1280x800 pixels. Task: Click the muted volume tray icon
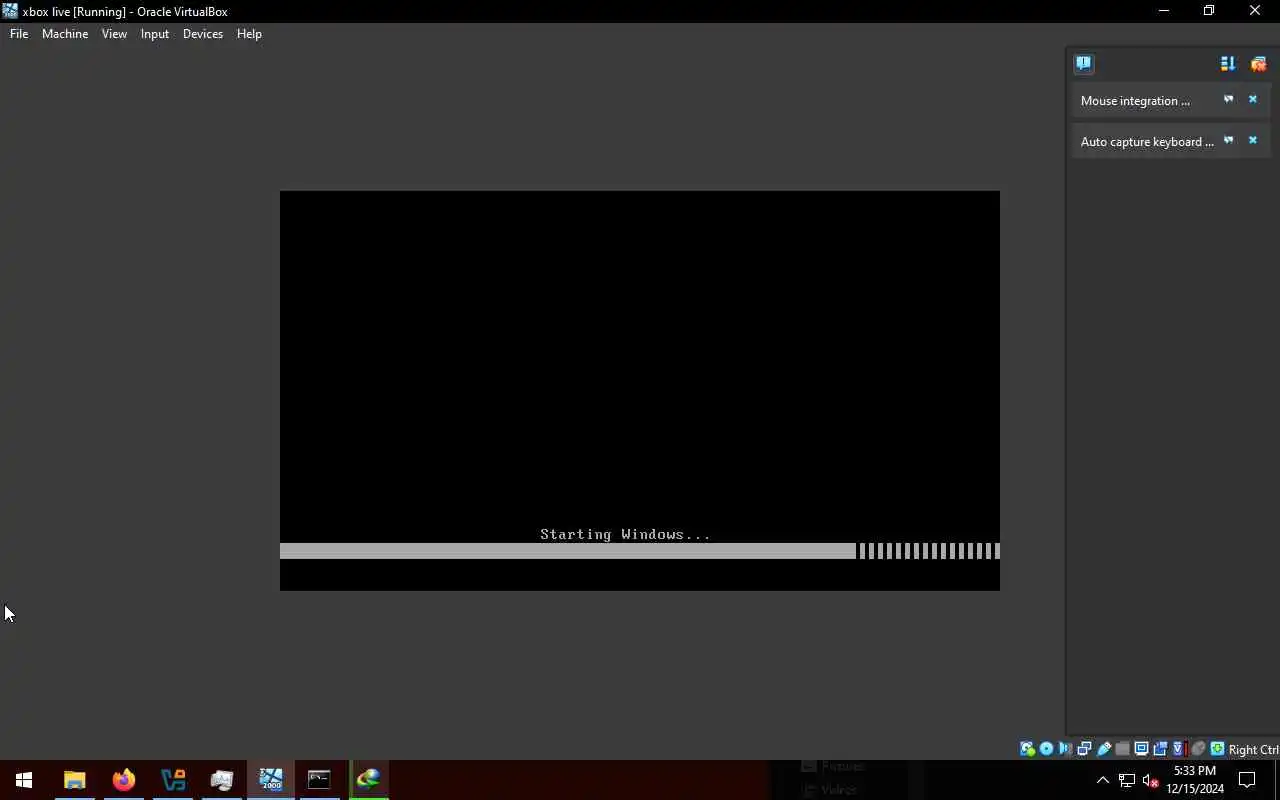point(1151,780)
